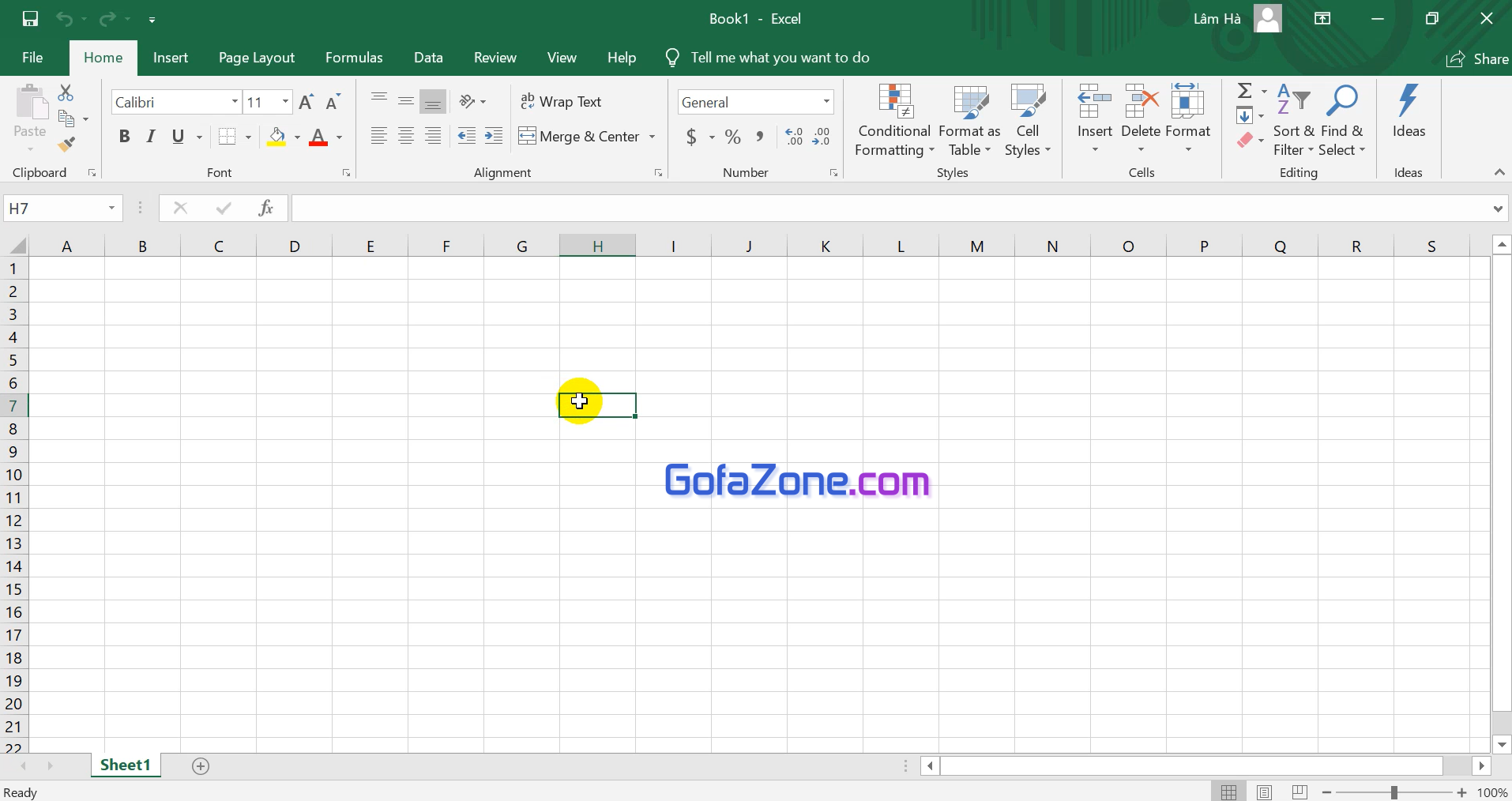Select the Format Painter brush
This screenshot has height=801, width=1512.
point(66,145)
